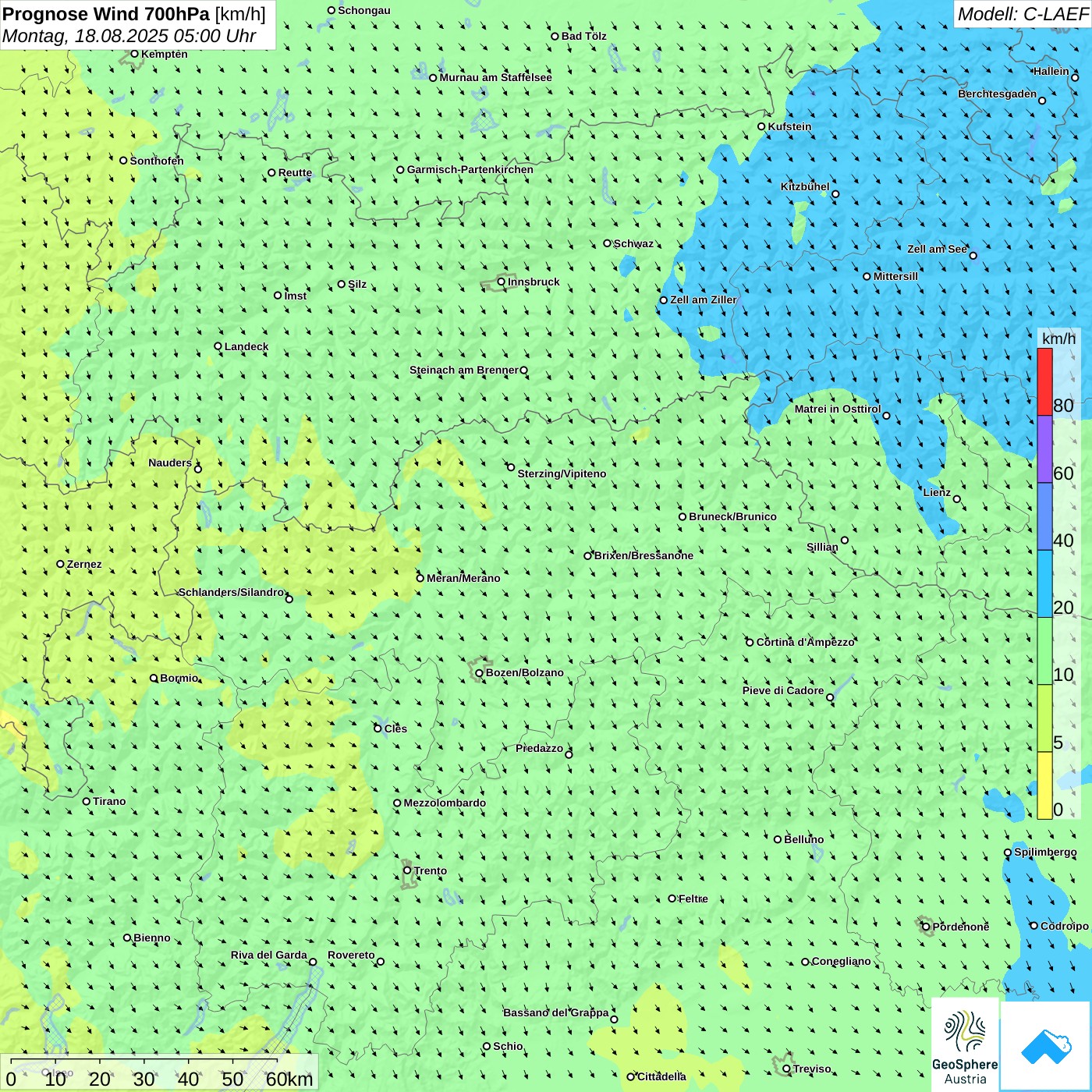Click the 'Spilimbergo' label
The image size is (1092, 1092).
click(1045, 852)
